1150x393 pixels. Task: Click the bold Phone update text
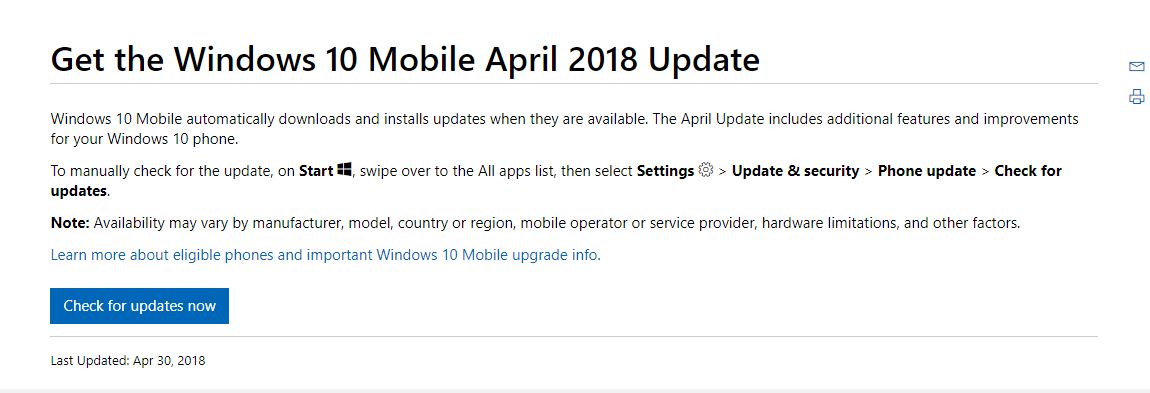point(926,171)
